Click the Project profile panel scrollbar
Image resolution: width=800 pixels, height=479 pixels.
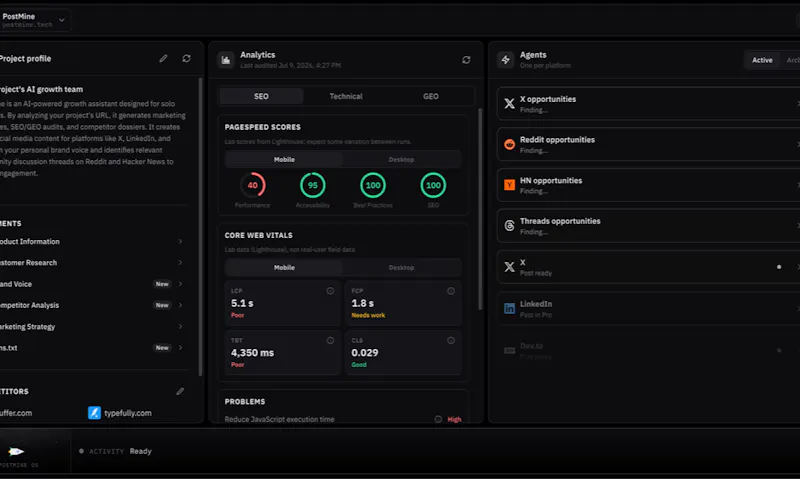pos(200,227)
